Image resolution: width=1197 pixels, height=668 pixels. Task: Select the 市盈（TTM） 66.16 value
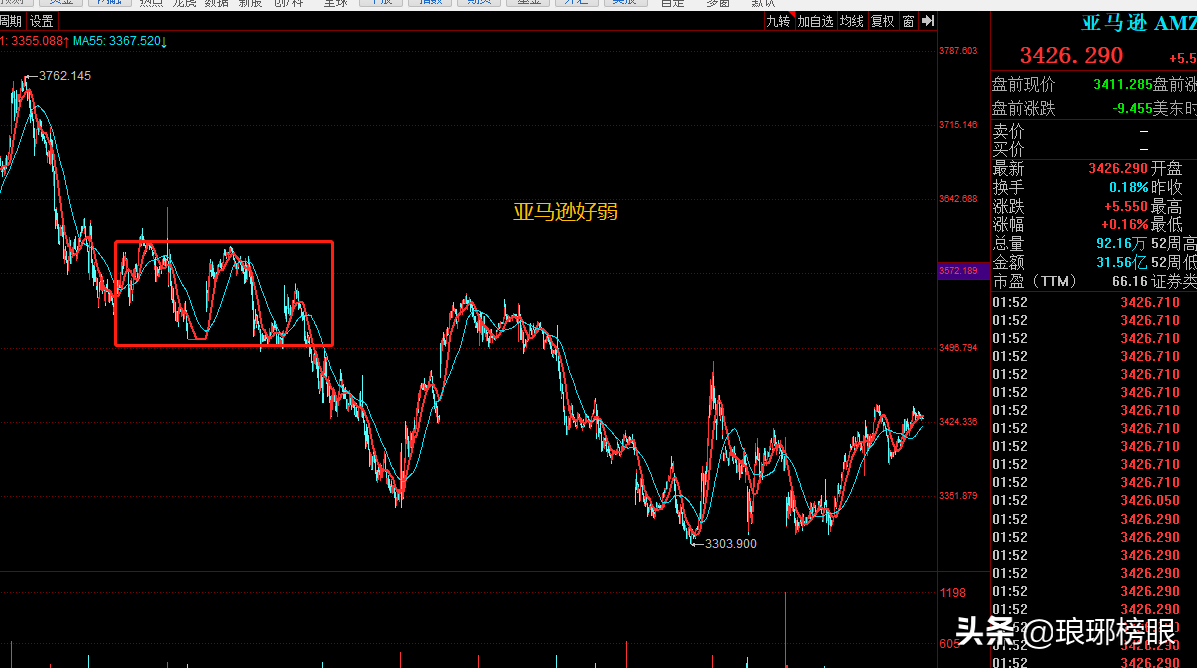coord(1130,281)
